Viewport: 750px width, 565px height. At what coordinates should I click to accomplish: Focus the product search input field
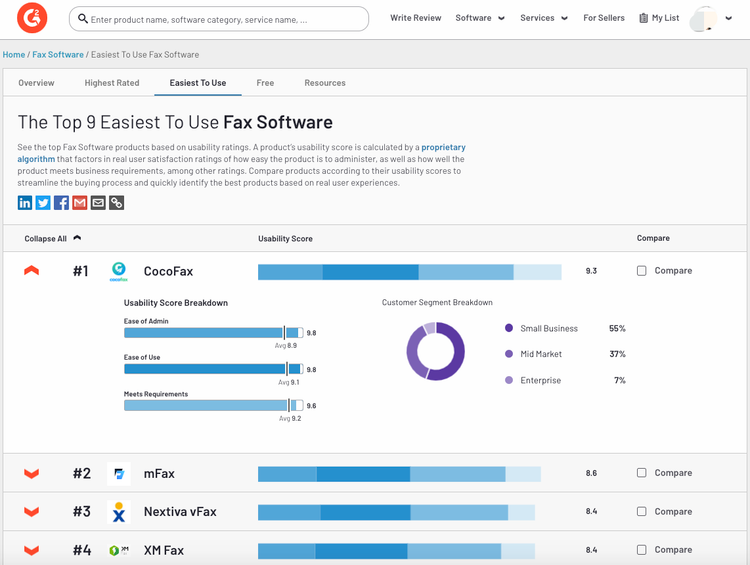tap(219, 19)
